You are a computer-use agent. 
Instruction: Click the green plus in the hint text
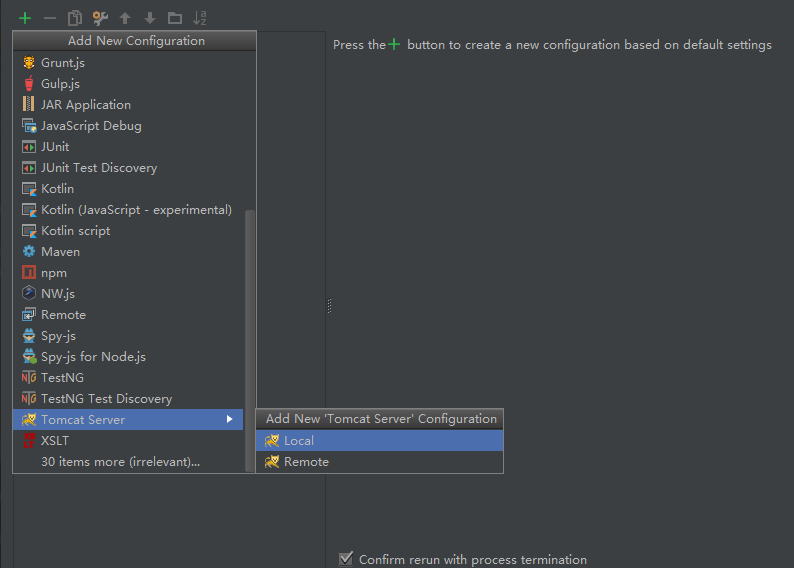coord(394,45)
